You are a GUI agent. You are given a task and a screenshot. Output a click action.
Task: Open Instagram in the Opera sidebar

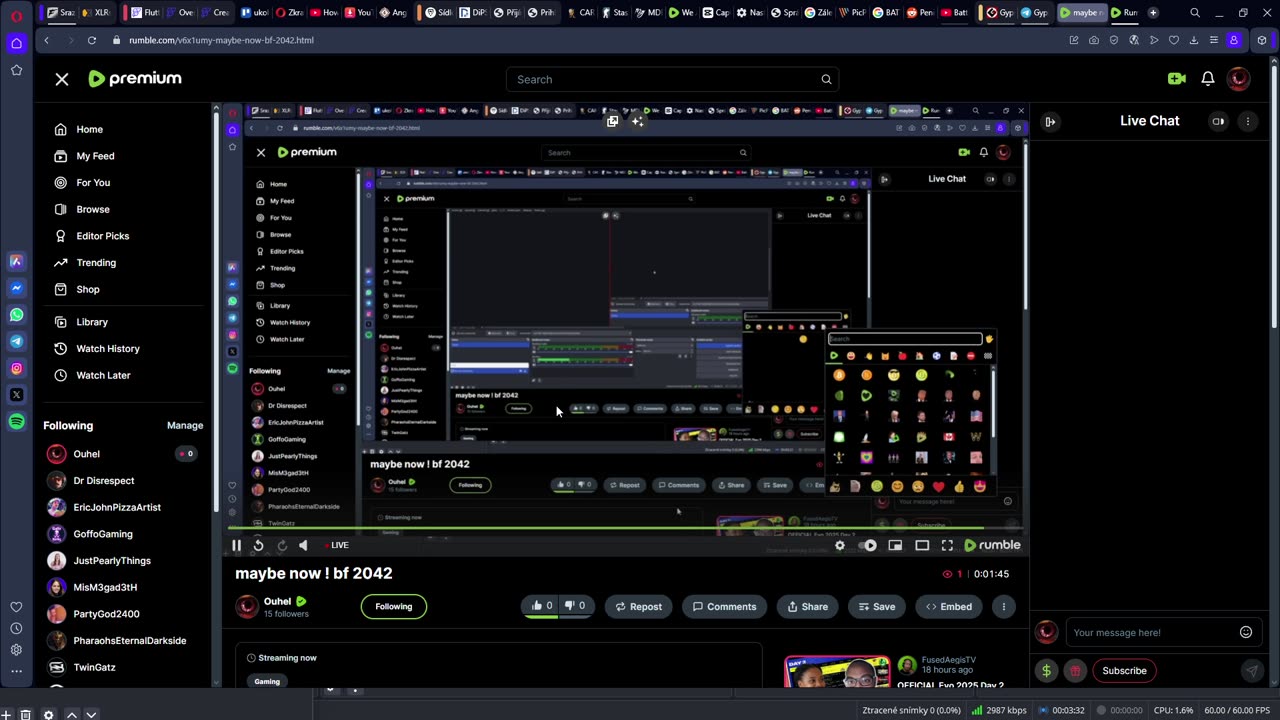[16, 368]
